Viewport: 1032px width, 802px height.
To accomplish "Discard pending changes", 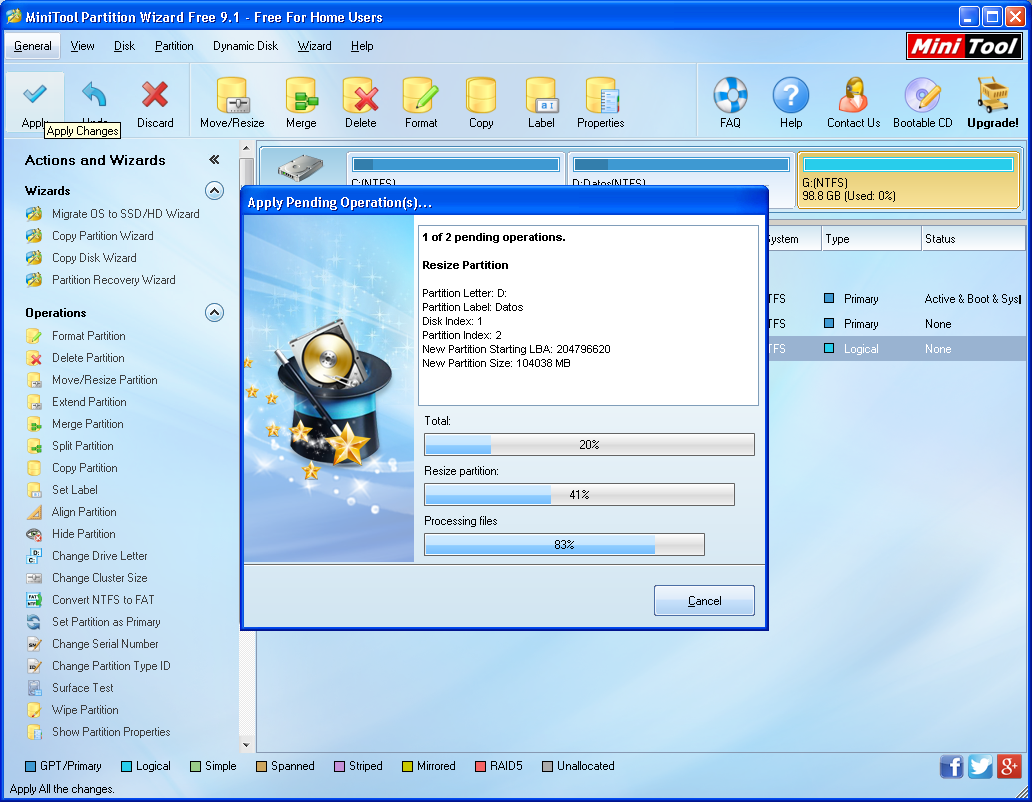I will [153, 100].
